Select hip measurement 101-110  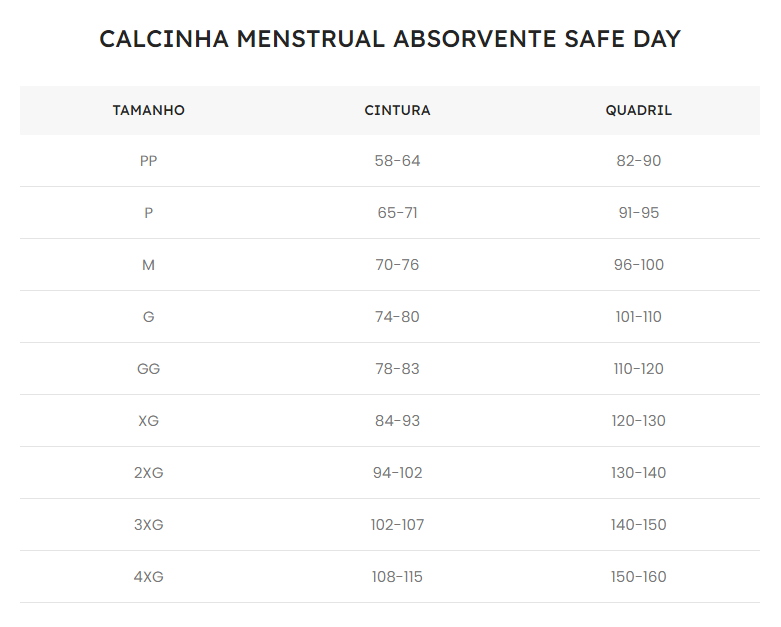[x=639, y=317]
